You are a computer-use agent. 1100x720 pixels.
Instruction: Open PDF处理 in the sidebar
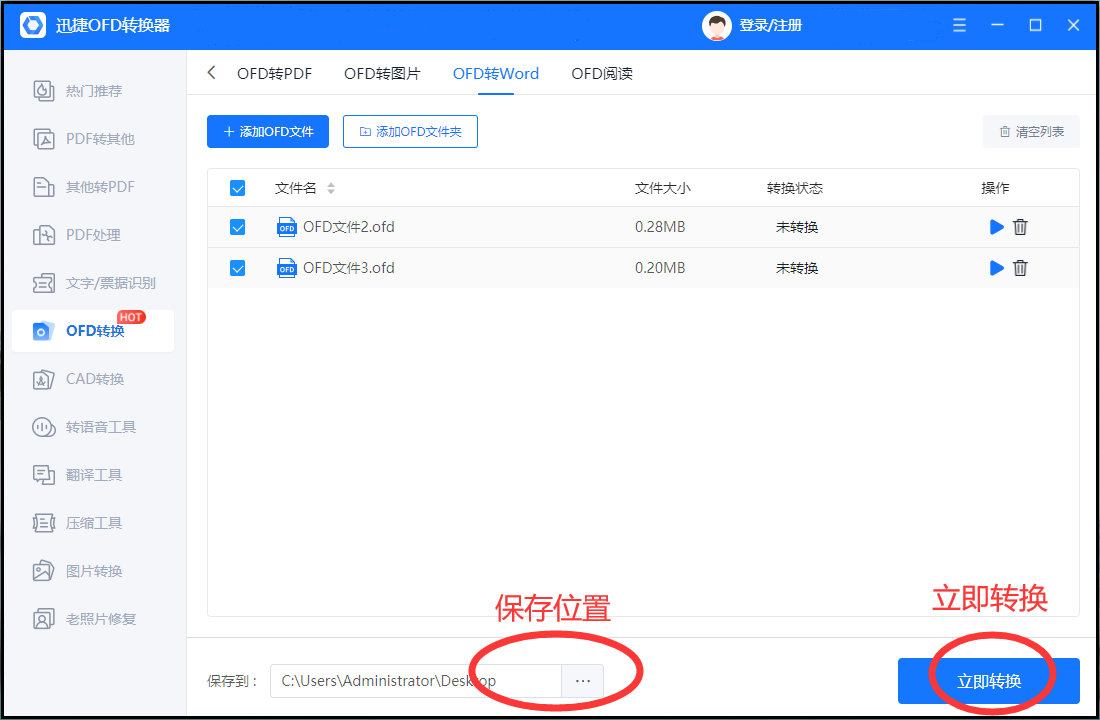pyautogui.click(x=93, y=235)
